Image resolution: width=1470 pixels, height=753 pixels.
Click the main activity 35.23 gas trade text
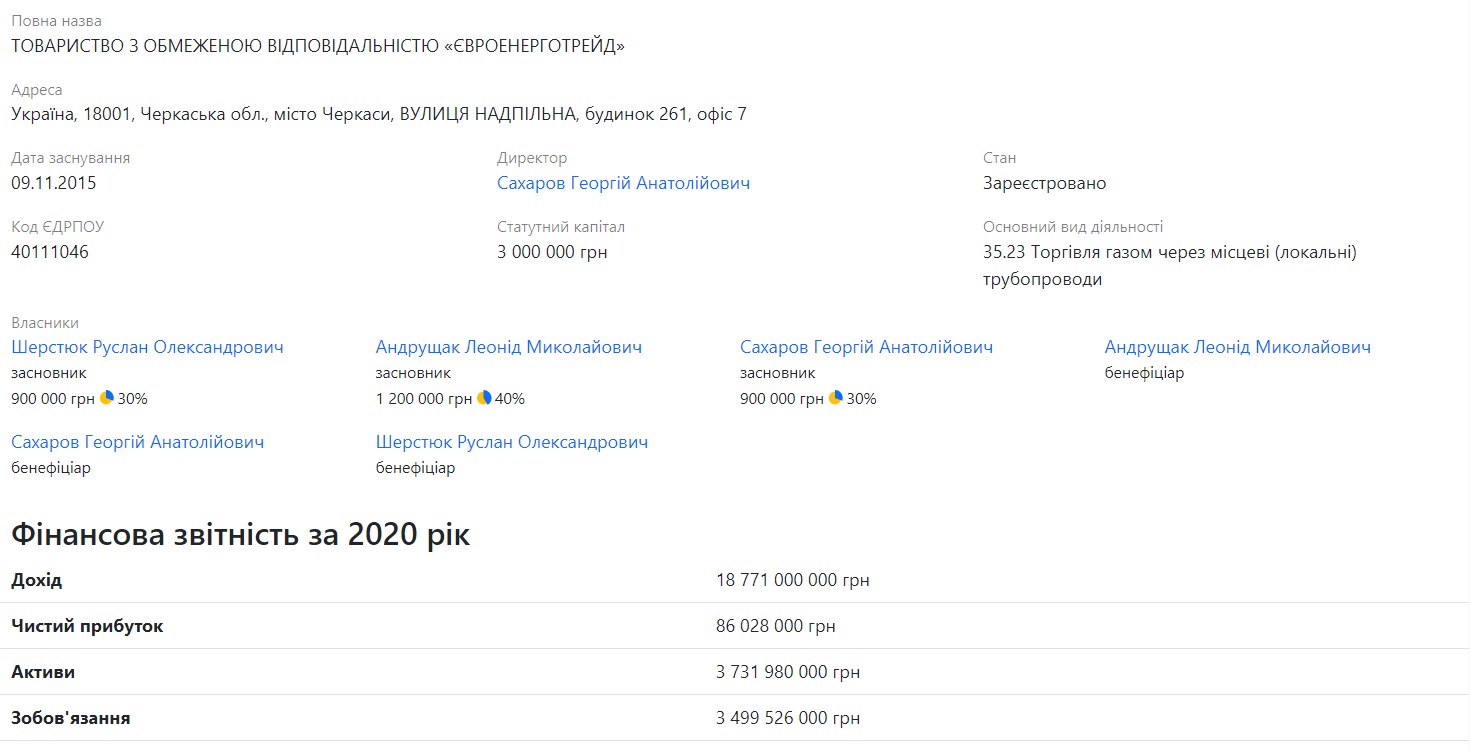pyautogui.click(x=1169, y=252)
